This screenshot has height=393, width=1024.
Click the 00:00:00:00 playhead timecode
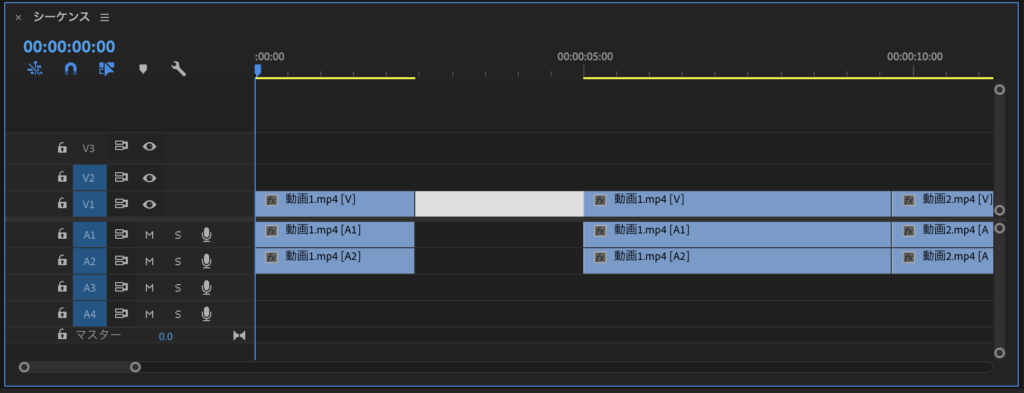click(69, 46)
